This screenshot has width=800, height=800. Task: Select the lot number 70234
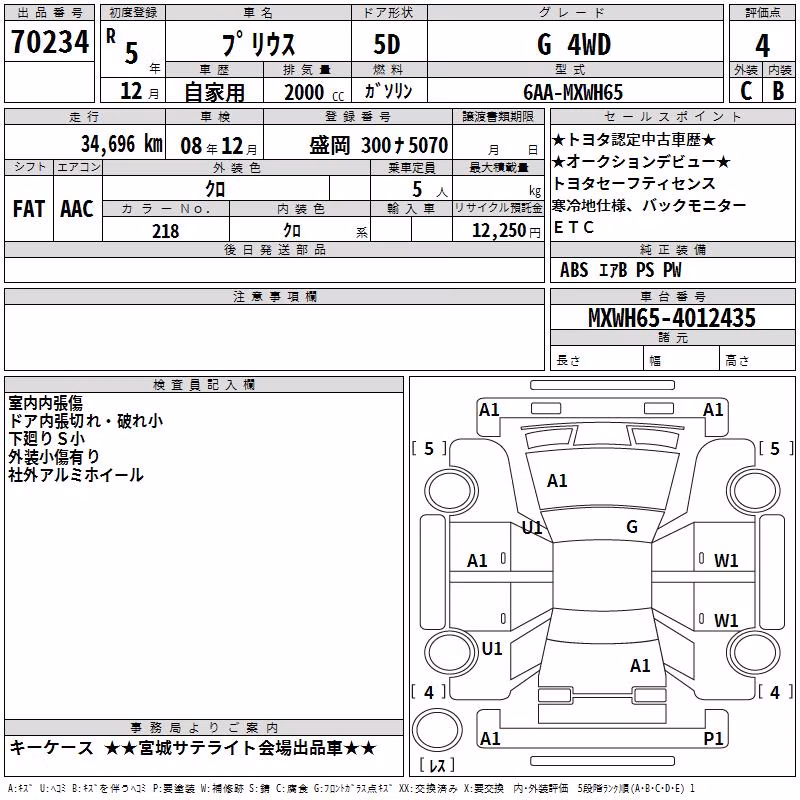49,42
